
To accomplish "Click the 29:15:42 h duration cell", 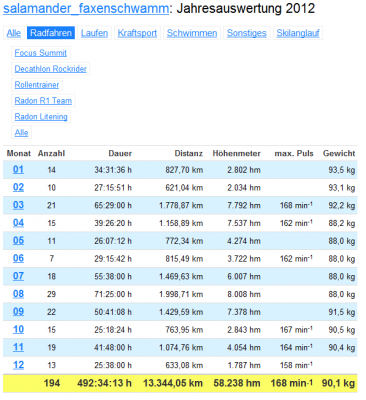I will click(113, 259).
